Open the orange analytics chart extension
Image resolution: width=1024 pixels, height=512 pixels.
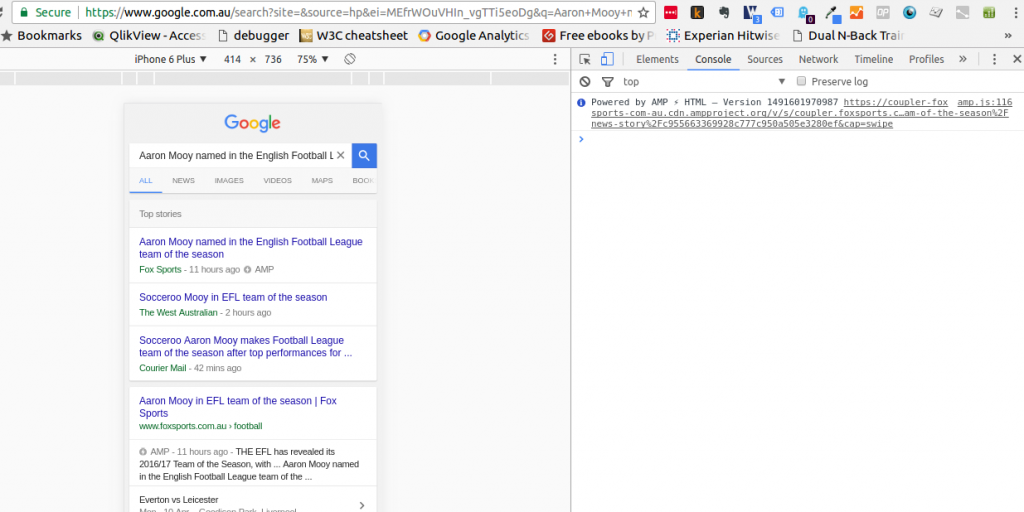click(856, 12)
